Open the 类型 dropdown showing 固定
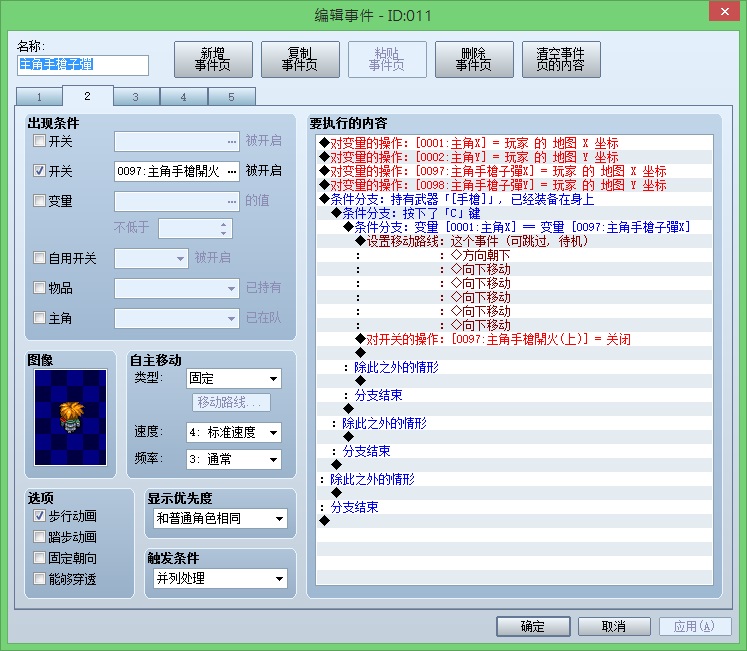This screenshot has height=651, width=747. (233, 378)
